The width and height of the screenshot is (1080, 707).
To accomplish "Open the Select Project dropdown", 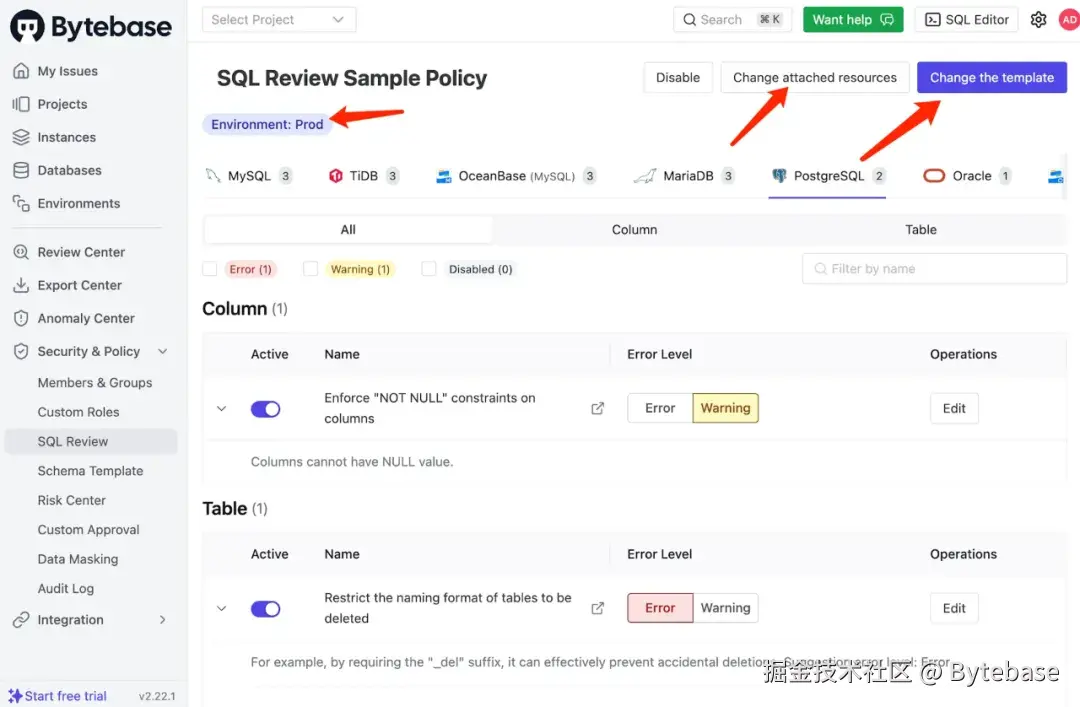I will pyautogui.click(x=279, y=19).
